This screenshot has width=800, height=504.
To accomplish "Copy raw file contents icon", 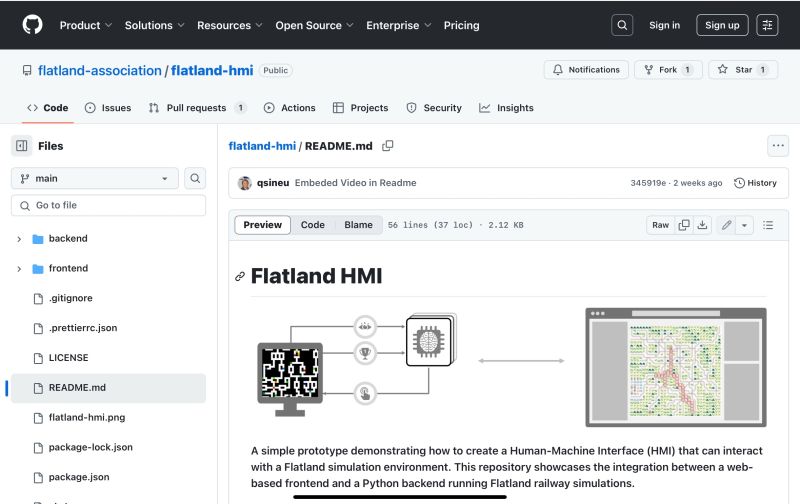I will click(684, 225).
